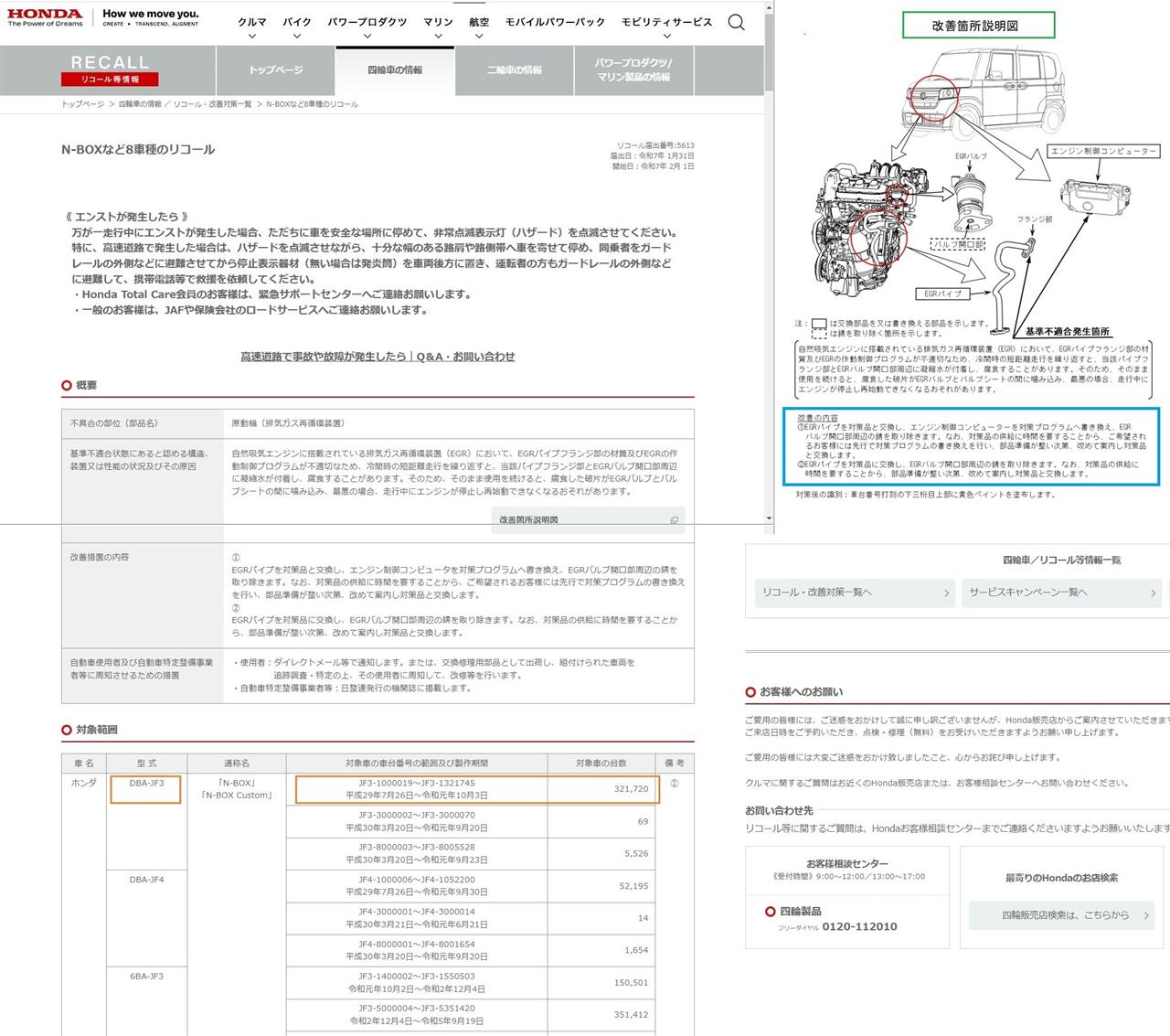Follow the トップページ breadcrumb link
This screenshot has width=1170, height=1036.
82,104
